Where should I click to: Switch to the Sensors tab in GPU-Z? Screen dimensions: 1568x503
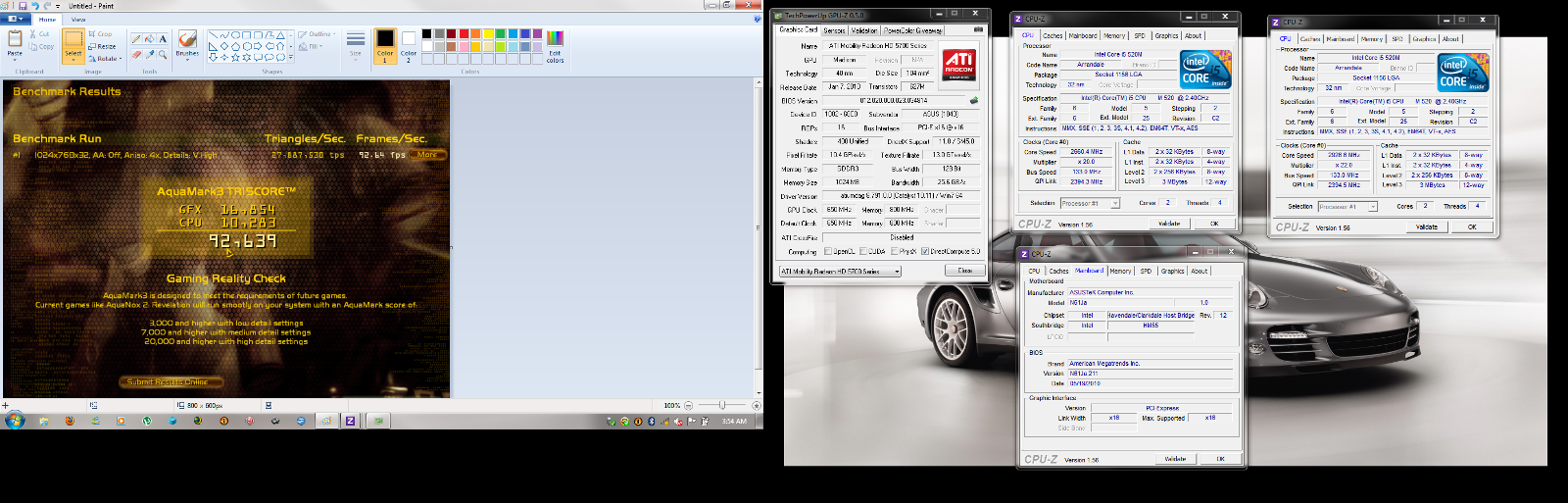(834, 29)
